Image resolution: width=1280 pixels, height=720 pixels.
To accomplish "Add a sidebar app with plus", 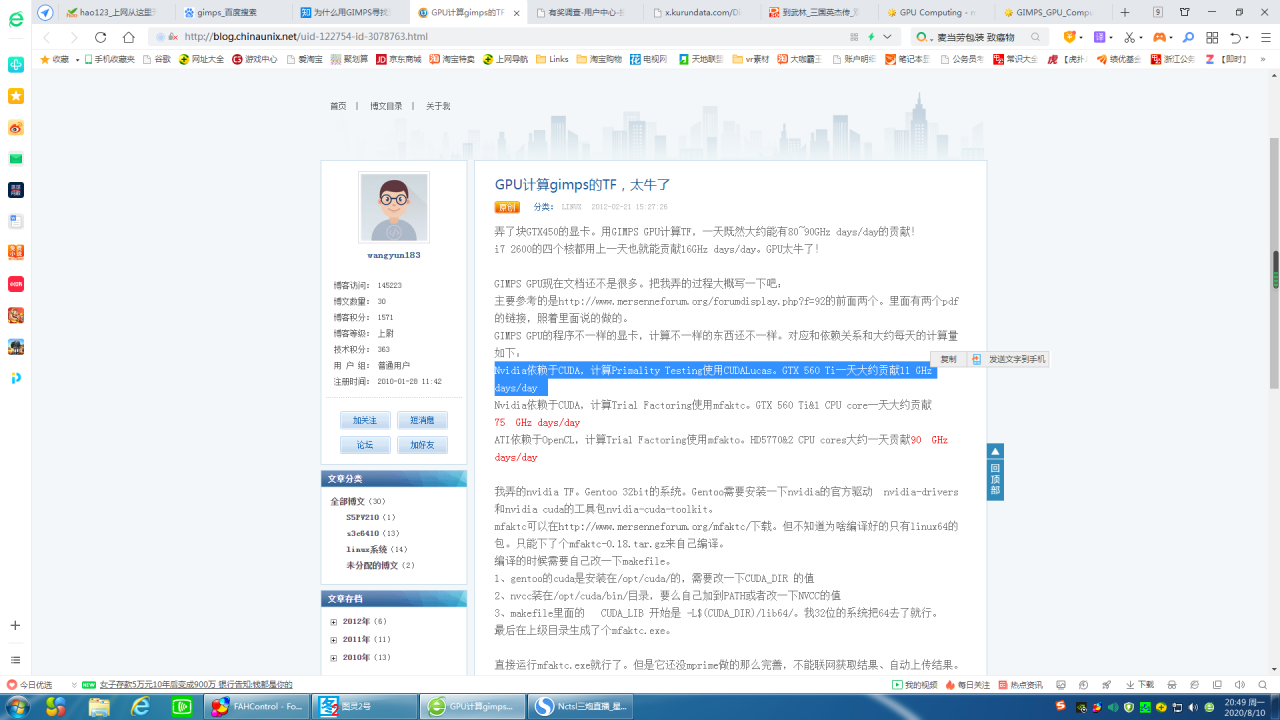I will (15, 625).
